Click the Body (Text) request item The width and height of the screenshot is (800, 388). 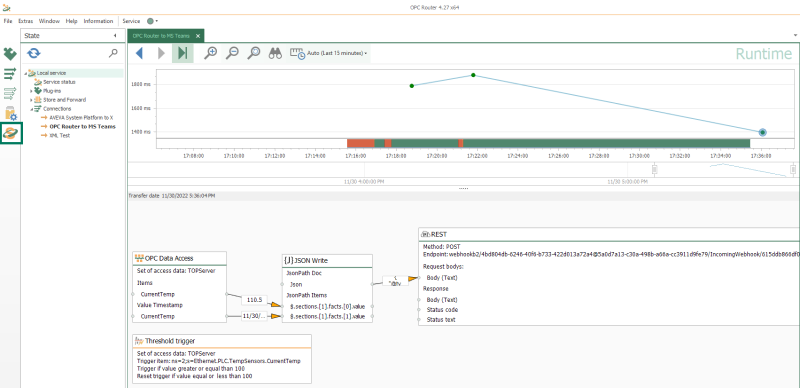(x=442, y=278)
